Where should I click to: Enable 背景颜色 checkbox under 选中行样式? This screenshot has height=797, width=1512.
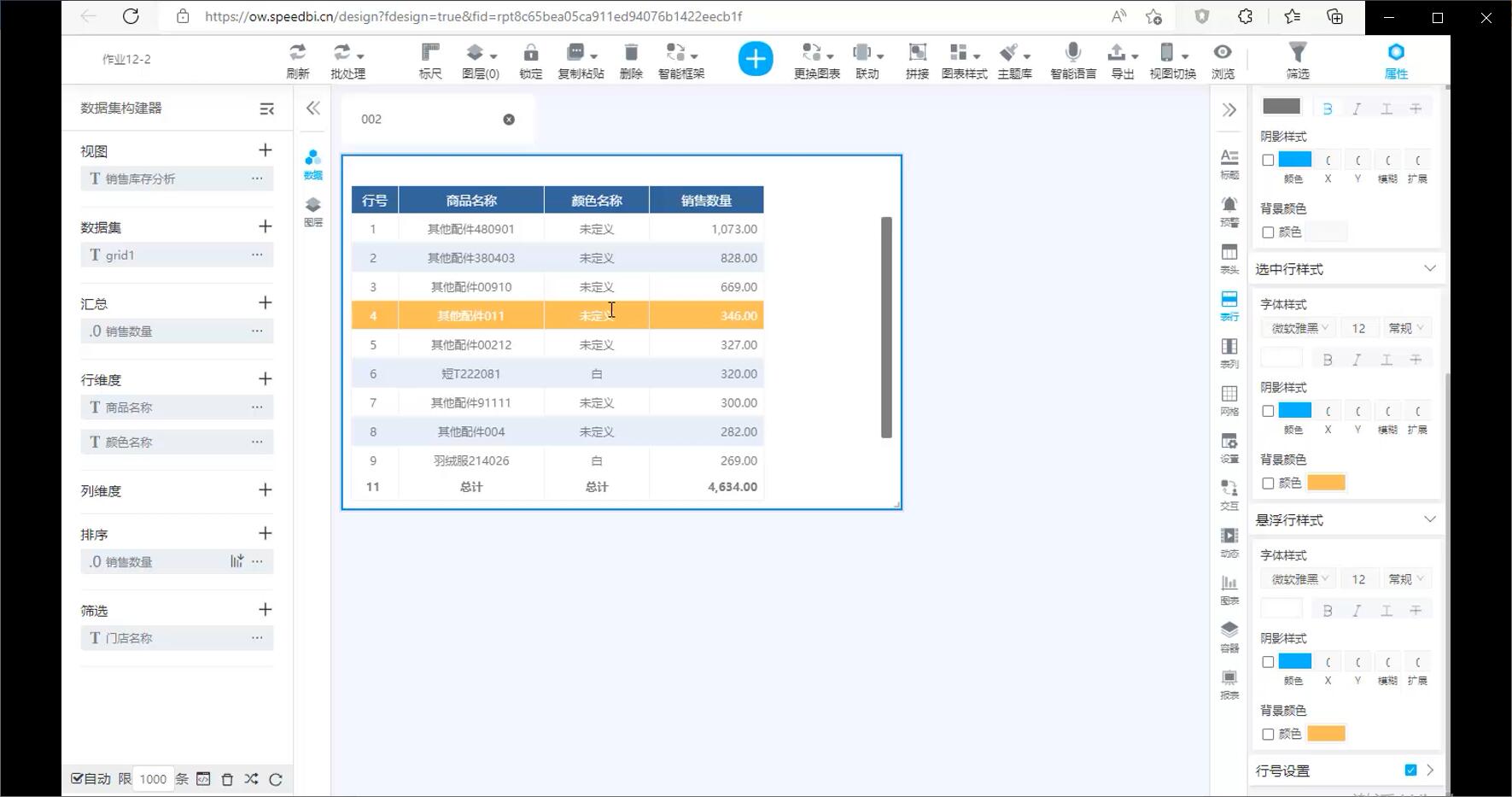click(1268, 483)
